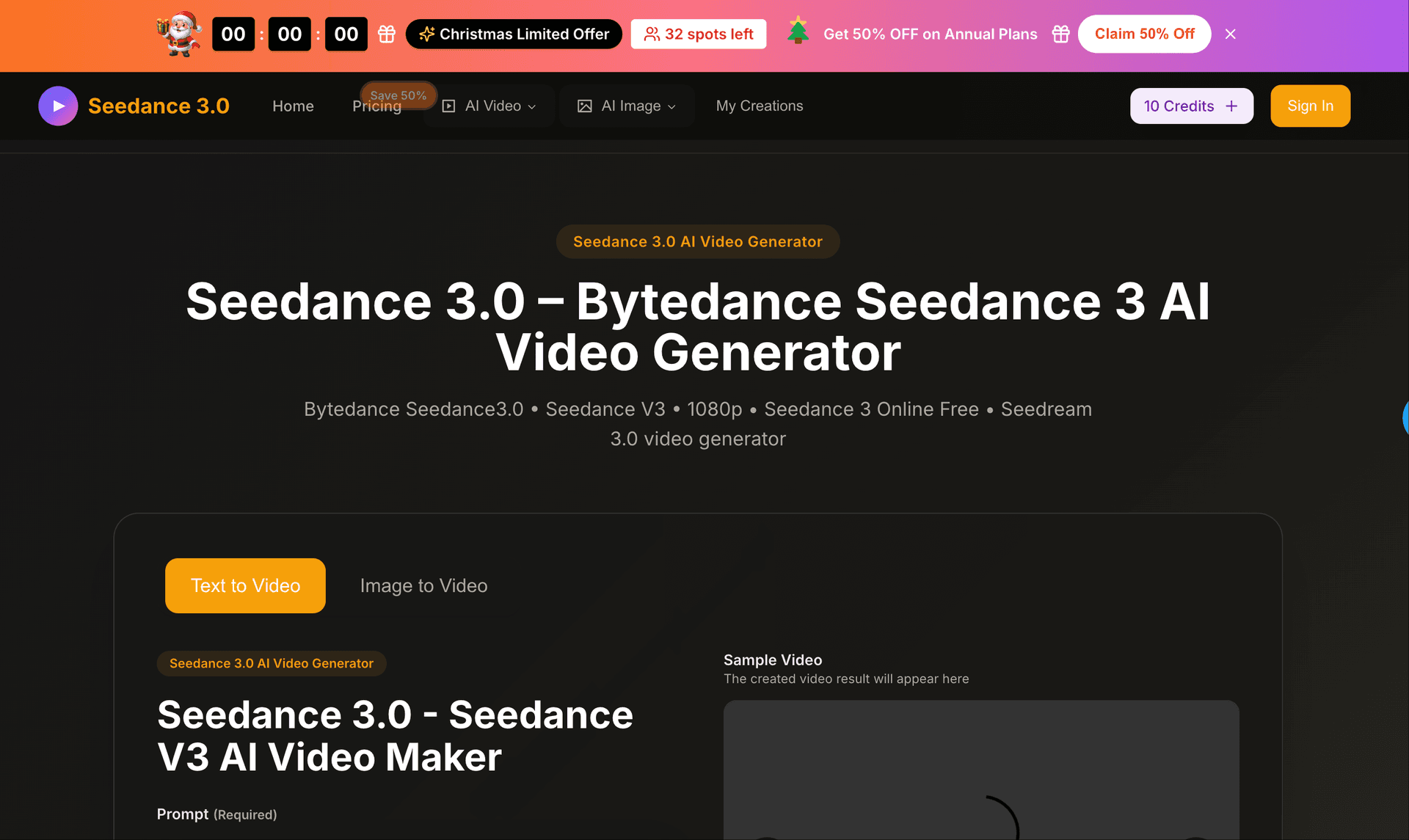This screenshot has width=1409, height=840.
Task: Click the video camera icon in AI Video
Action: pyautogui.click(x=448, y=106)
